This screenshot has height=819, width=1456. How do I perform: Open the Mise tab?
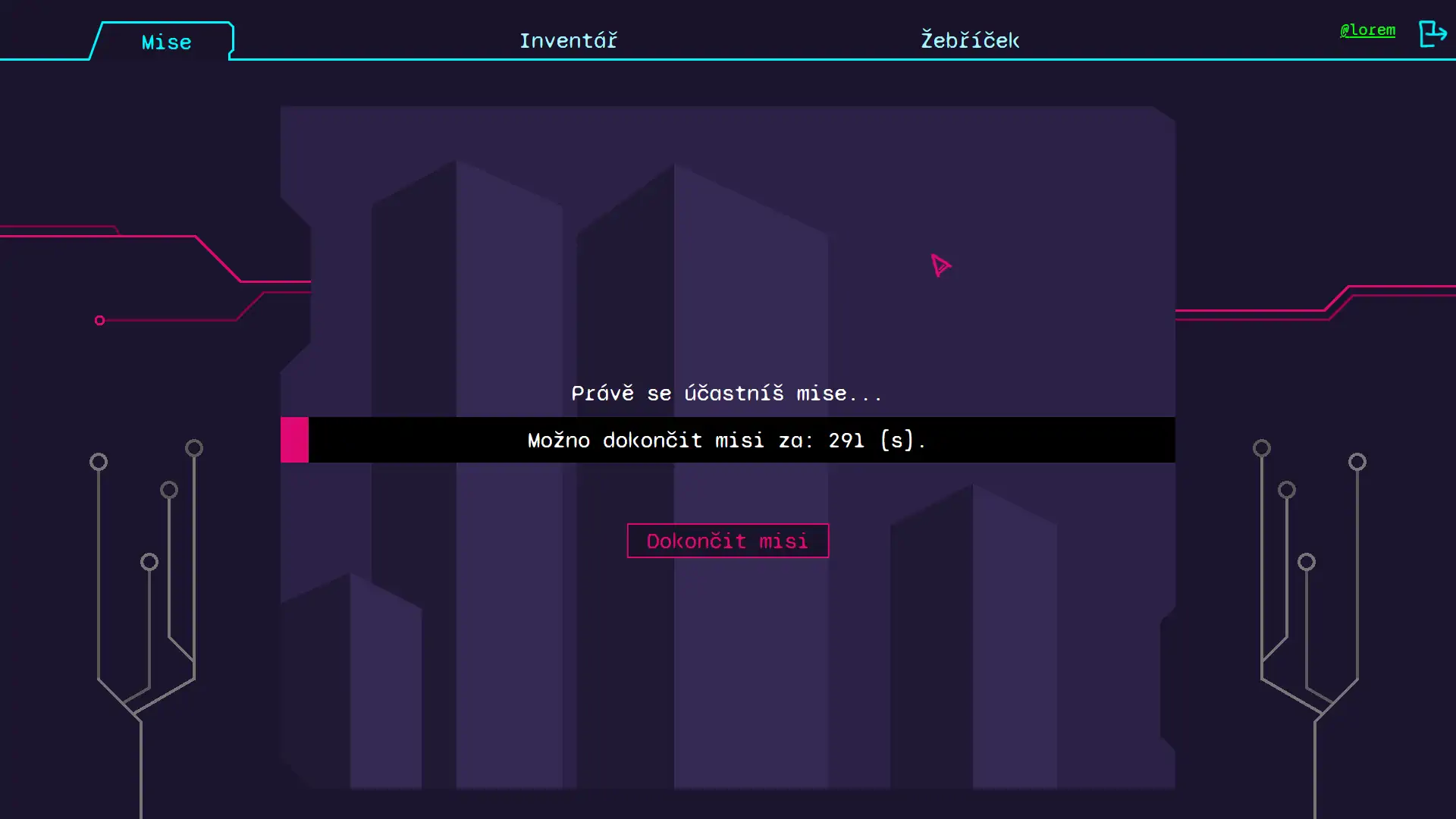click(166, 42)
